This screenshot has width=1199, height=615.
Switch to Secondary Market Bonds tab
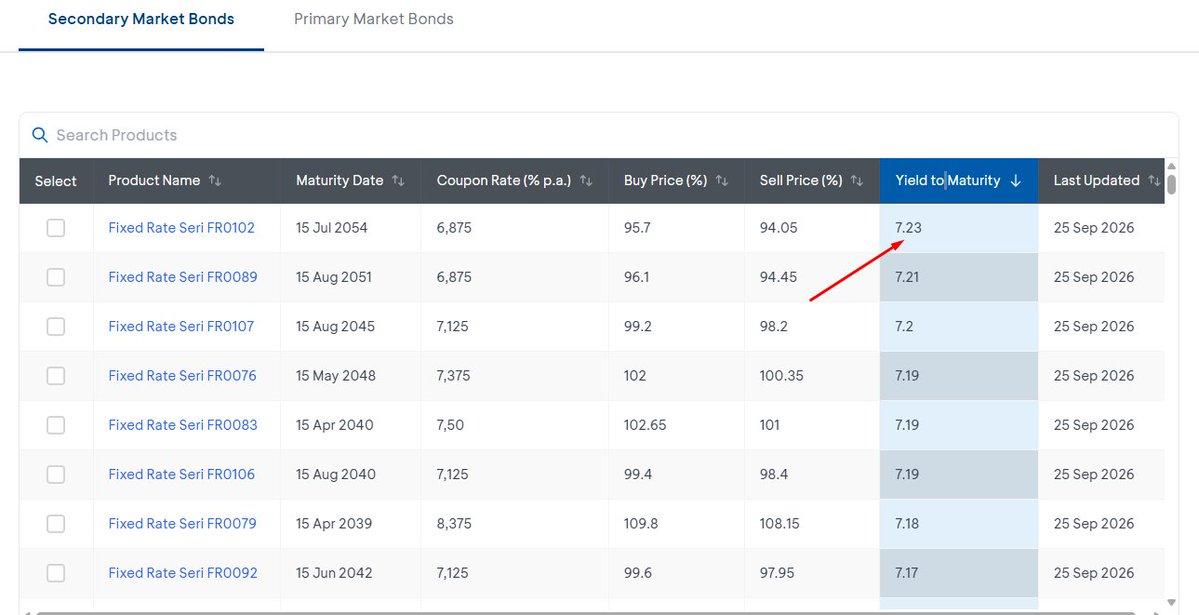tap(141, 19)
